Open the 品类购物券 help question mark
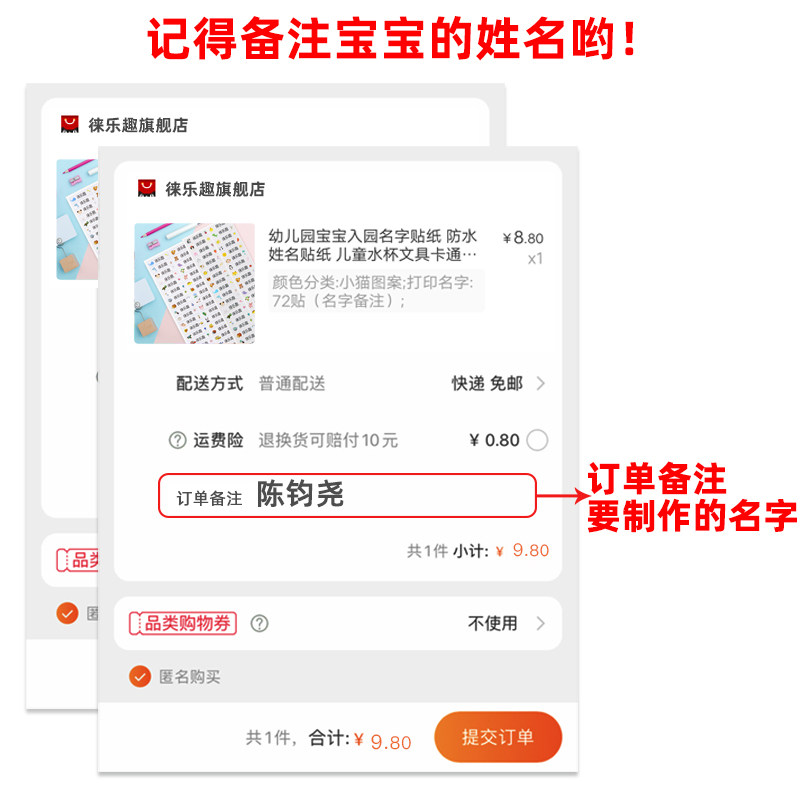This screenshot has width=800, height=800. (x=259, y=623)
